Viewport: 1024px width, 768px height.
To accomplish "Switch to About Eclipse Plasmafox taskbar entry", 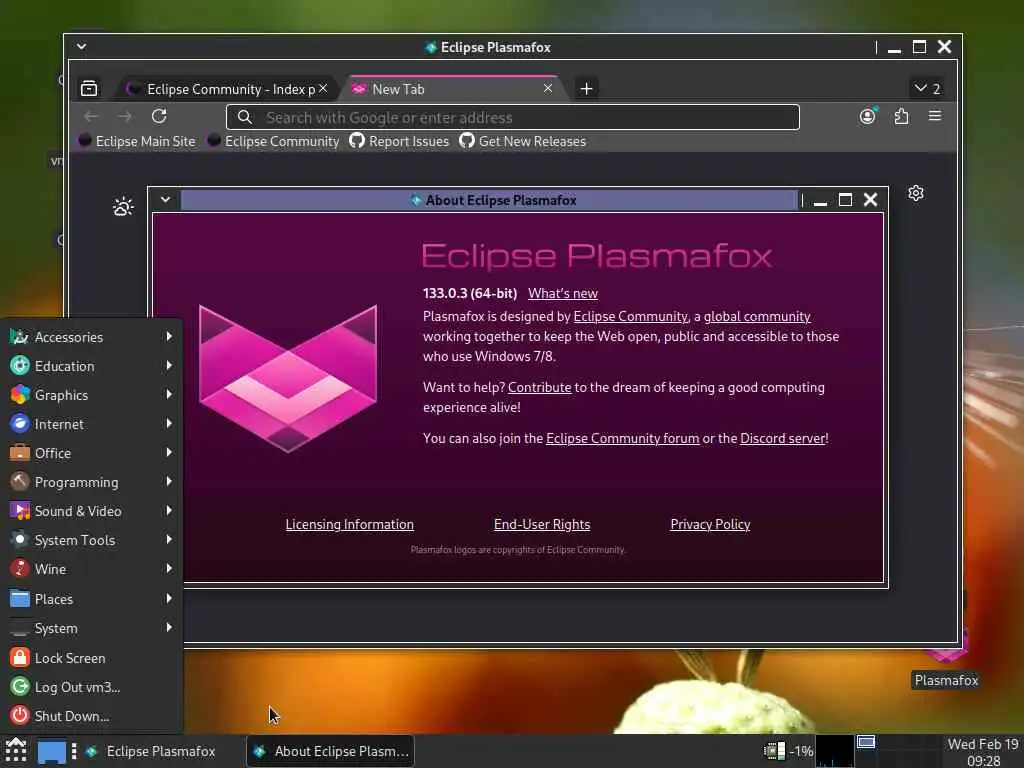I will coord(330,752).
